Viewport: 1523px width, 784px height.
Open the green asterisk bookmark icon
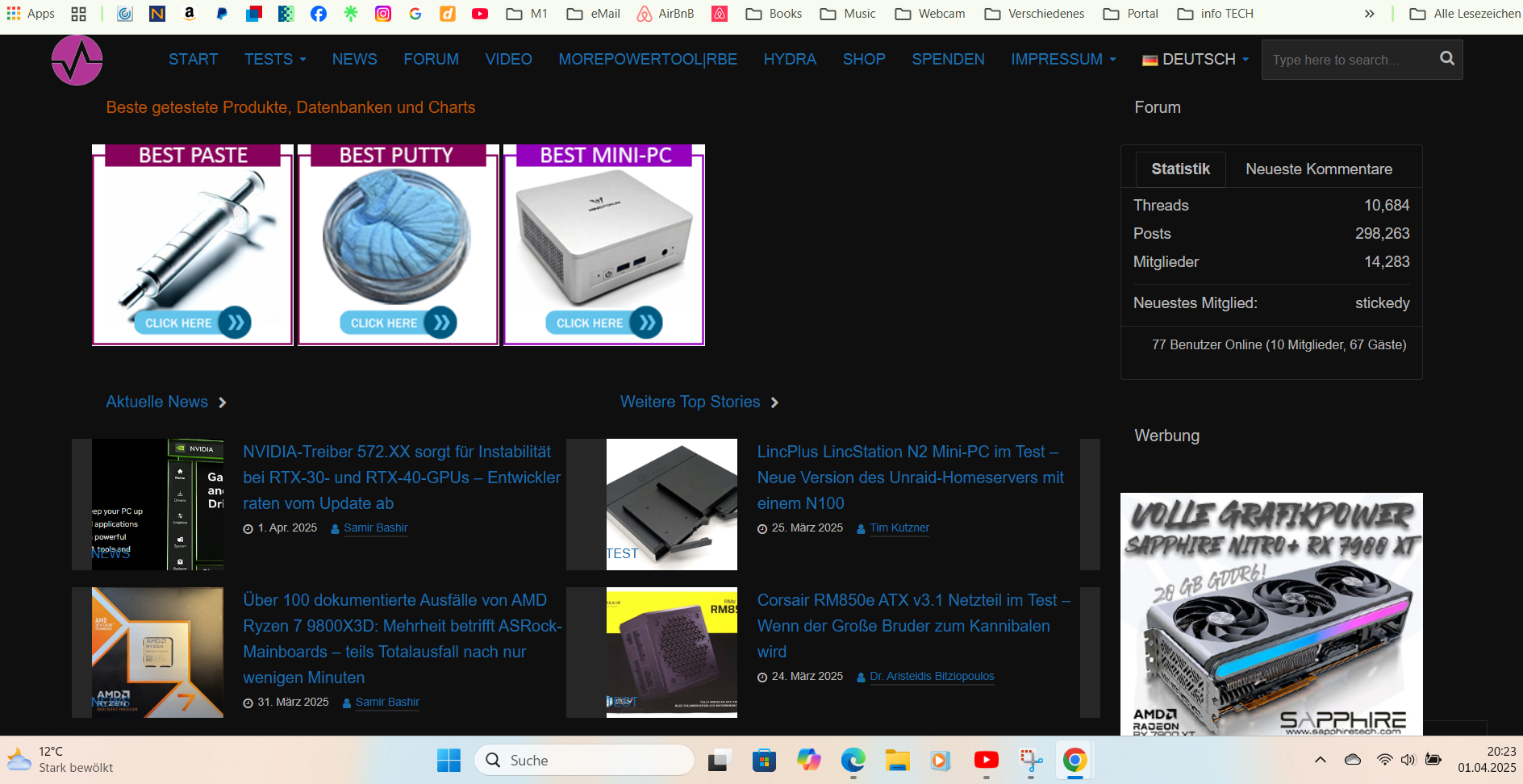(351, 13)
